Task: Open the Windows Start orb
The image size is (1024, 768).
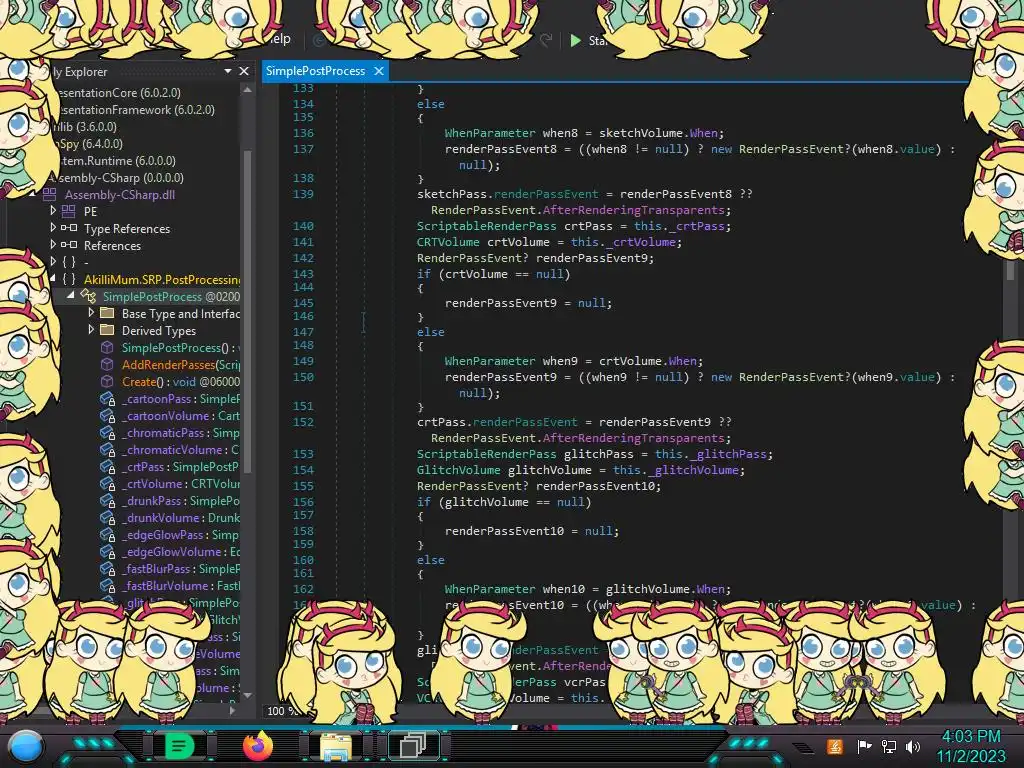Action: [25, 746]
